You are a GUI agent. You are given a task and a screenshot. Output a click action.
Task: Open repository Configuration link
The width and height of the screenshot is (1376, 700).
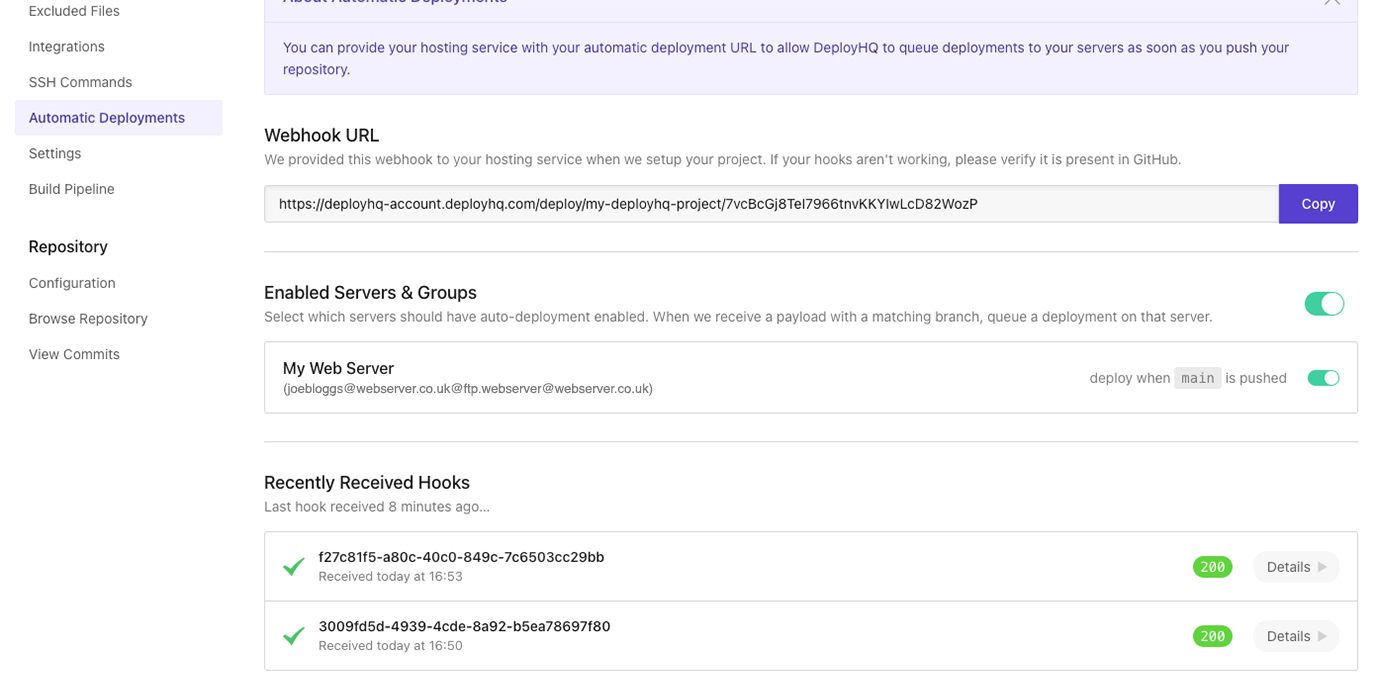72,283
